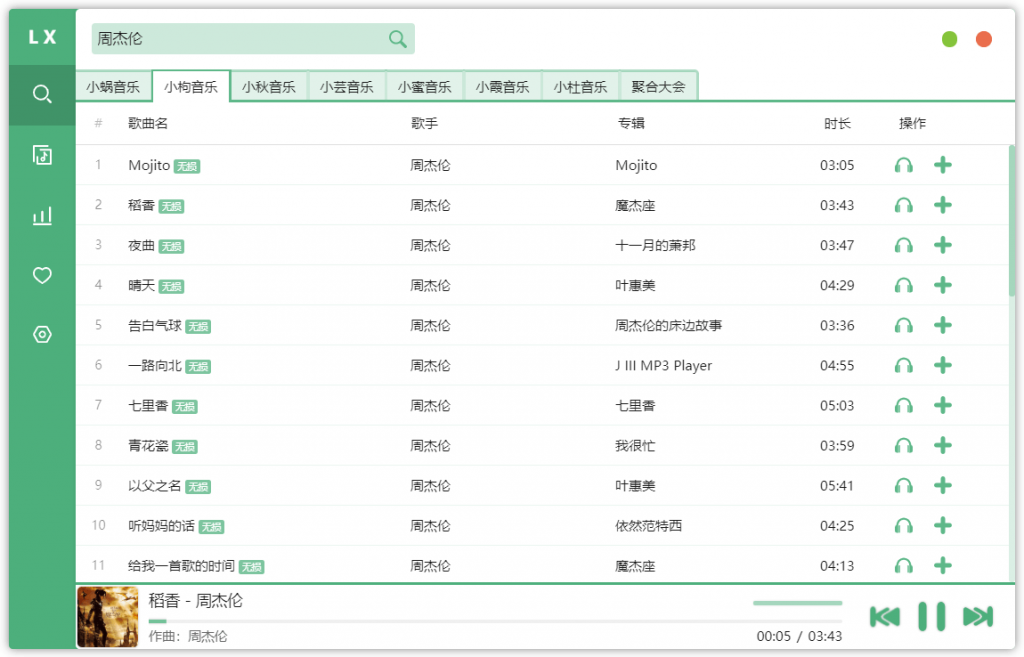This screenshot has width=1024, height=657.
Task: Open the song list sidebar icon
Action: 41,155
